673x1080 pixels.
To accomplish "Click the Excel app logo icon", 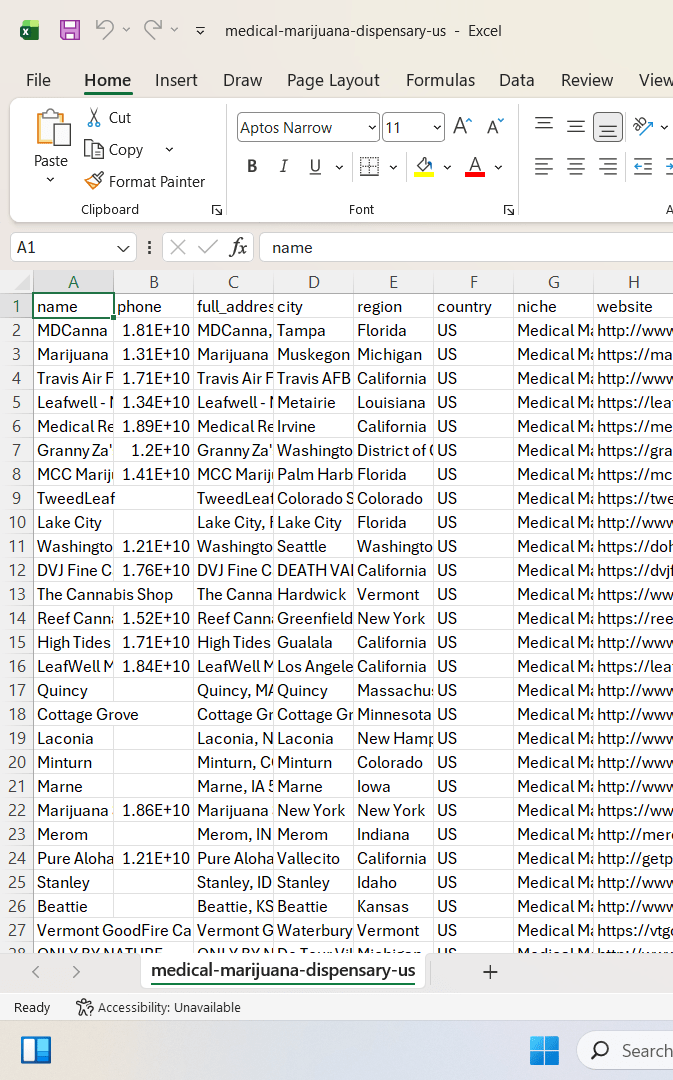I will click(x=29, y=30).
